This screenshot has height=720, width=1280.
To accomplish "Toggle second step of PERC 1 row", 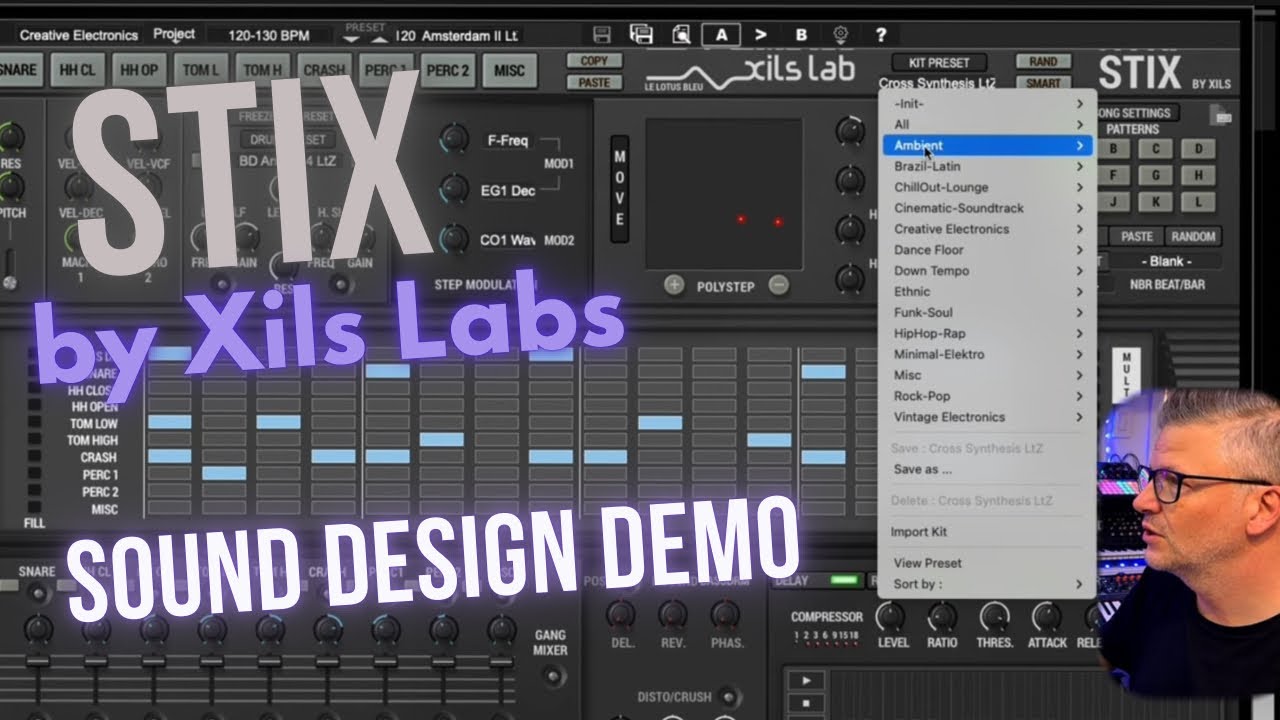I will coord(224,473).
